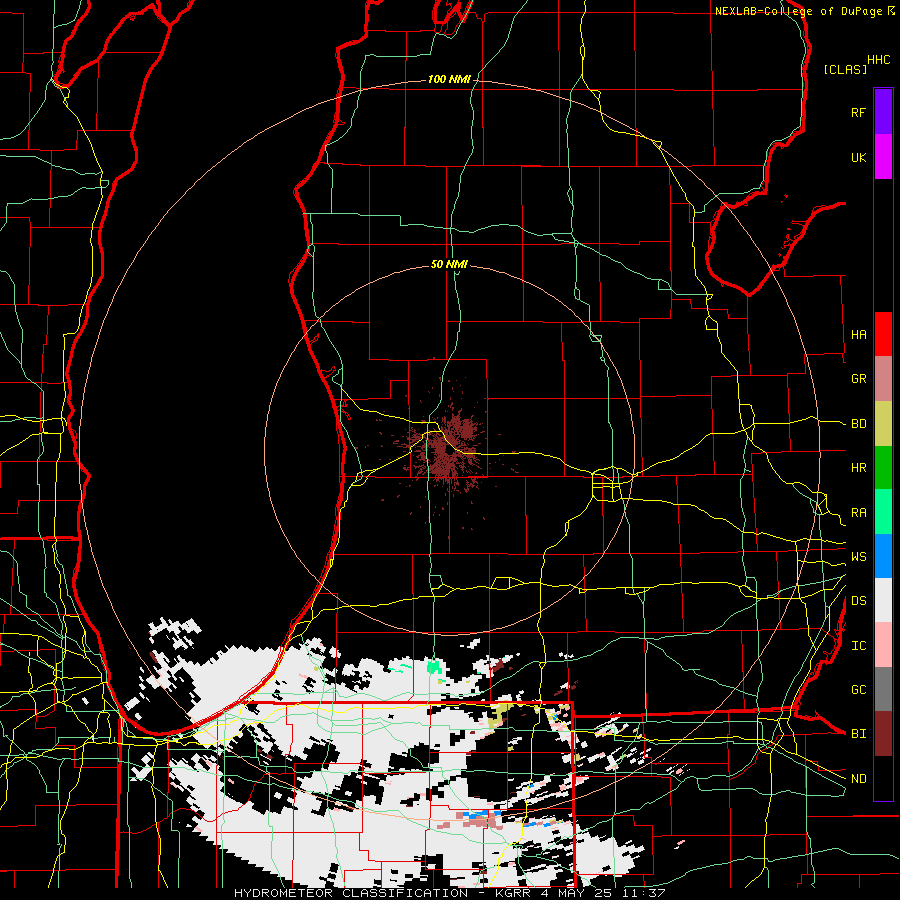Click the UK magenta legend swatch
This screenshot has width=900, height=900.
[x=883, y=157]
